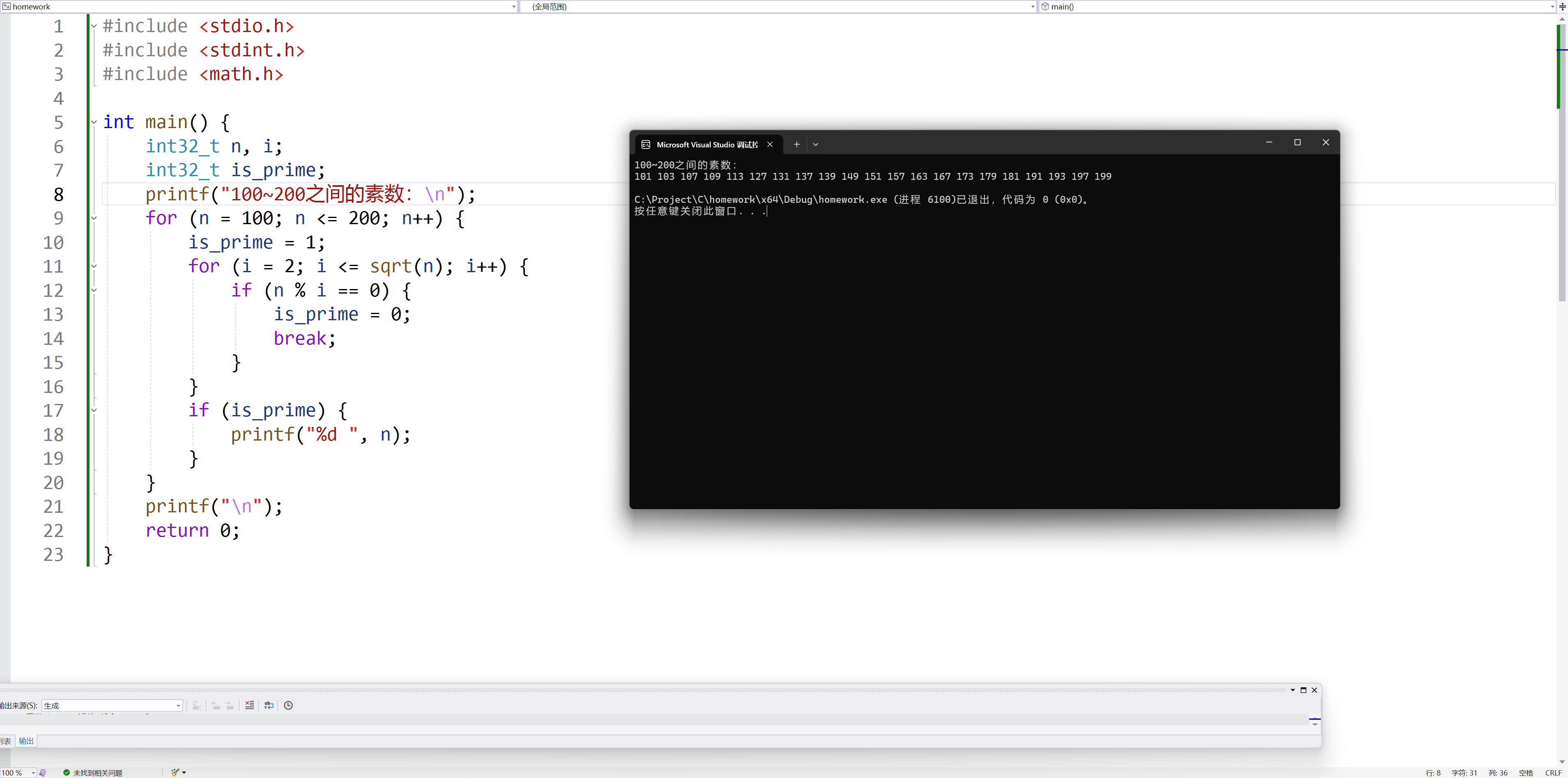The width and height of the screenshot is (1568, 778).
Task: Click the code cleanup broom icon
Action: pos(175,773)
